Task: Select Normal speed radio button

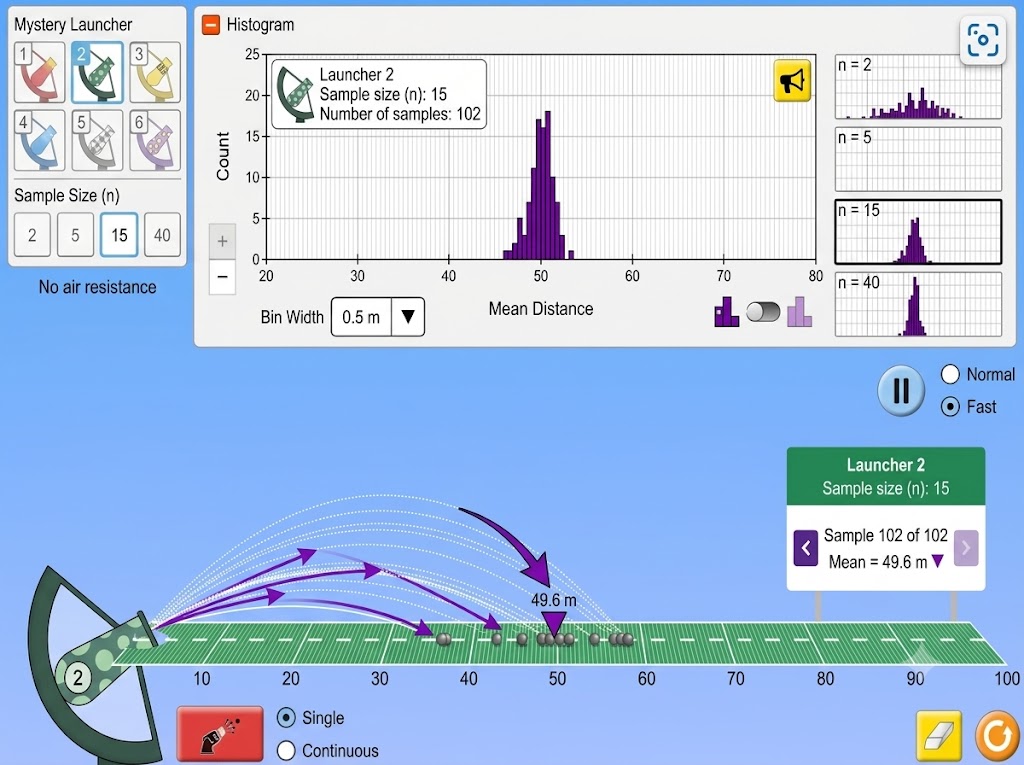Action: 950,374
